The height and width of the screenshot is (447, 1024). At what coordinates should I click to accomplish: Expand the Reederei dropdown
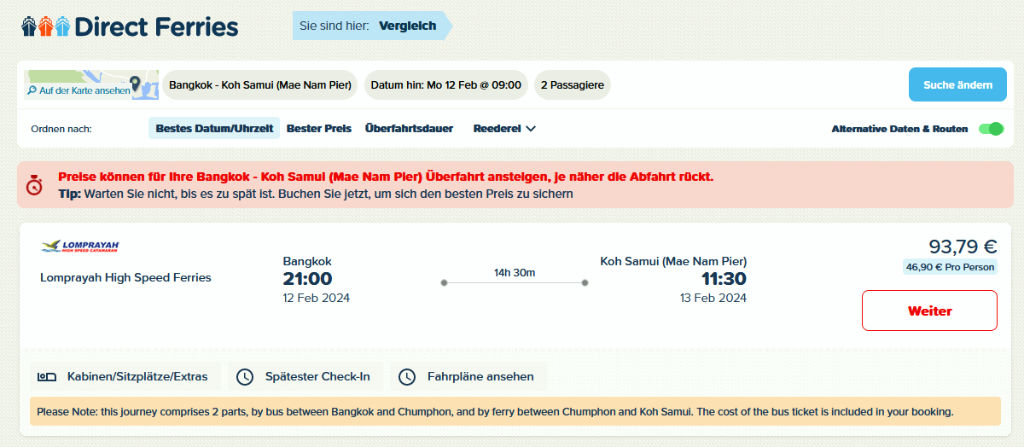(504, 128)
